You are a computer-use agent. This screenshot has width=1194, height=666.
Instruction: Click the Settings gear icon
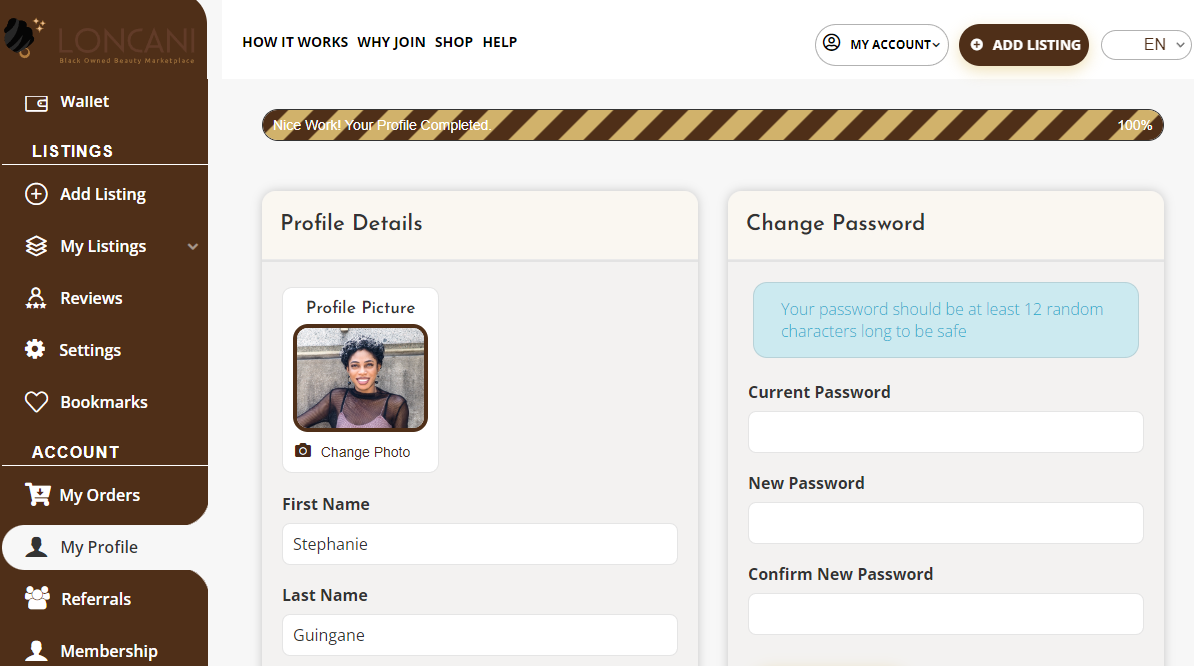tap(35, 349)
